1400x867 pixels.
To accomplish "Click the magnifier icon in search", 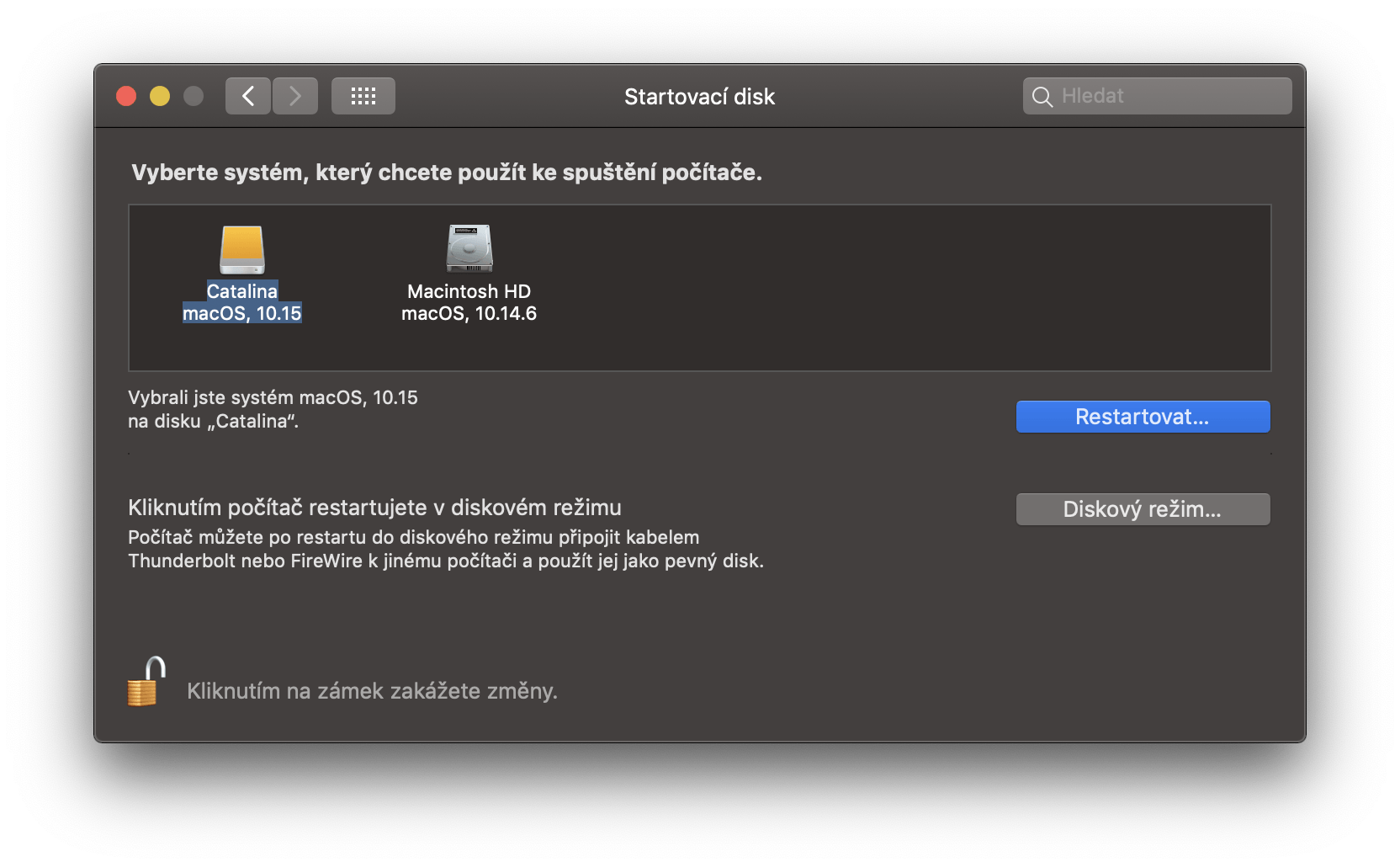I will pos(1042,97).
